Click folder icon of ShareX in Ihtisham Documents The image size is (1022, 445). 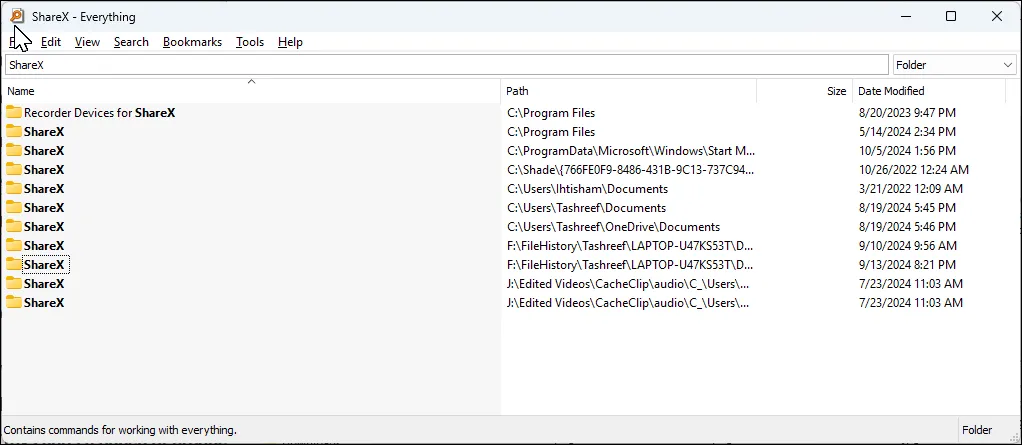pos(14,189)
